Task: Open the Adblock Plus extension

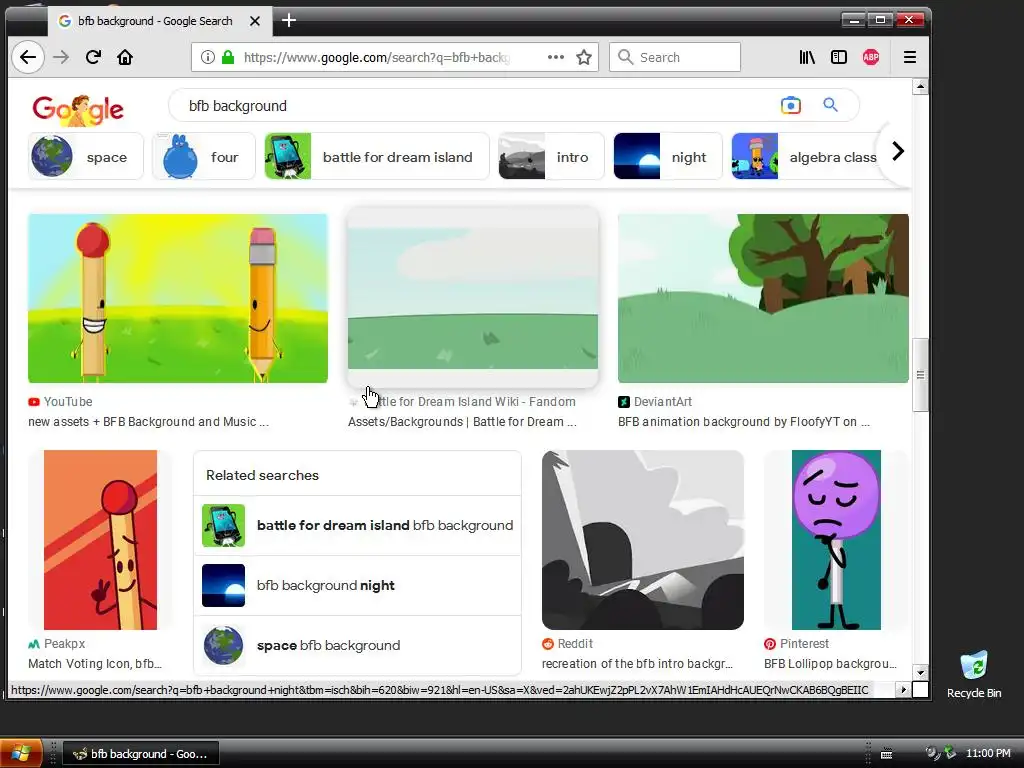Action: click(x=871, y=57)
